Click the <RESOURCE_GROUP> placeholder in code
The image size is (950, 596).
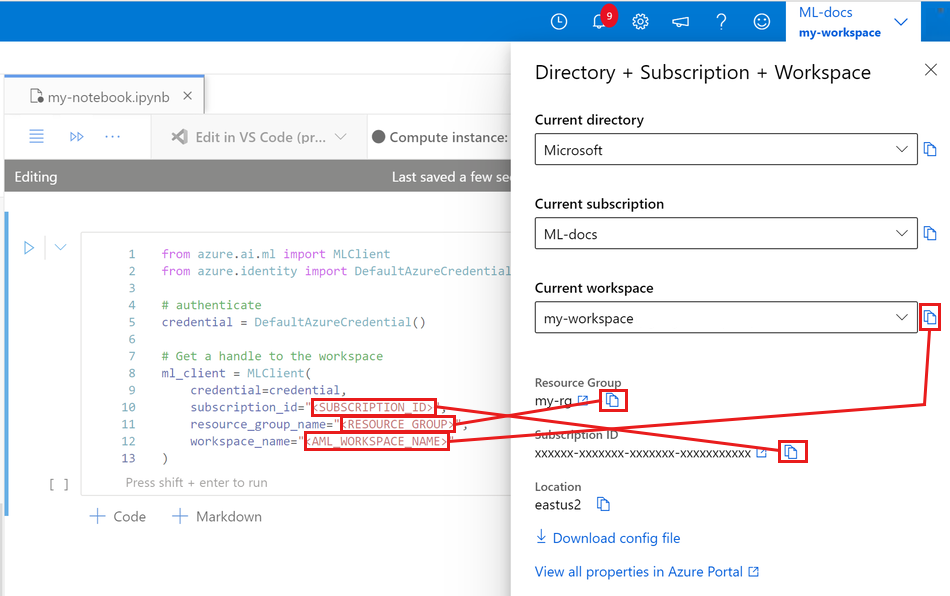coord(397,424)
